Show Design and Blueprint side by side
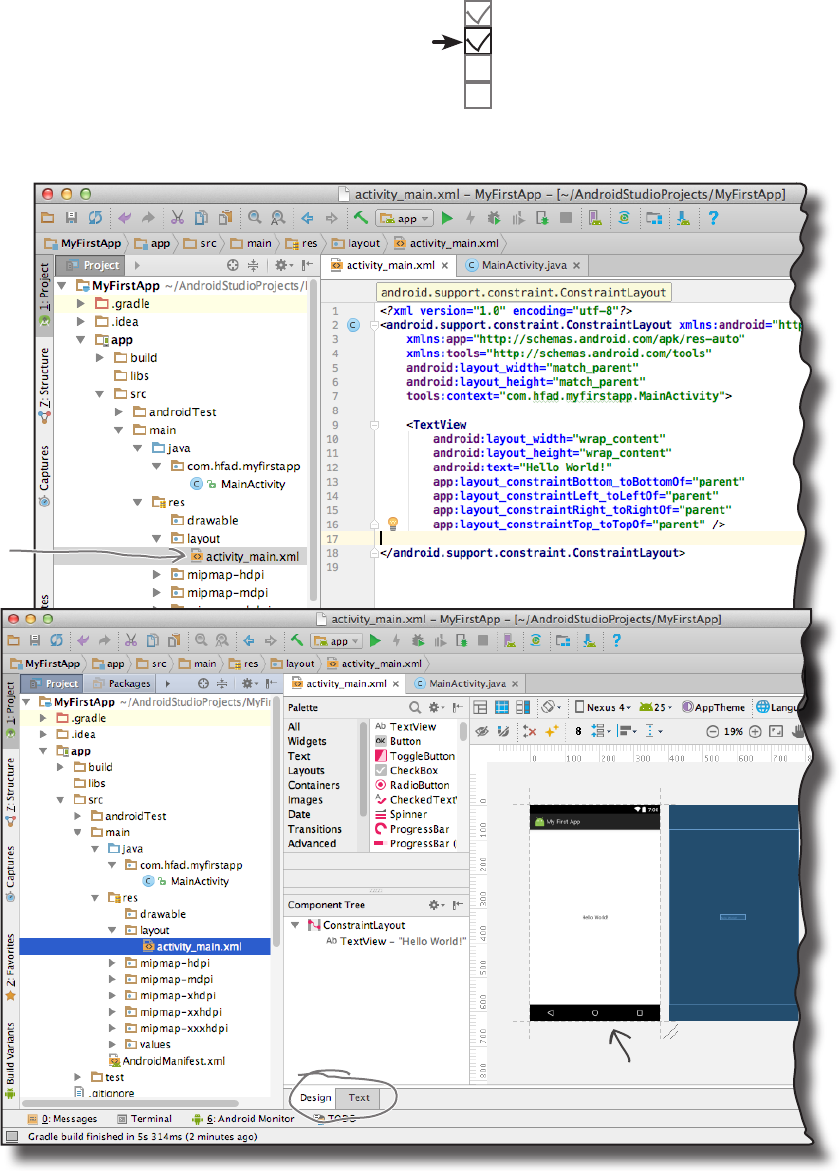This screenshot has height=1173, width=840. [x=523, y=707]
